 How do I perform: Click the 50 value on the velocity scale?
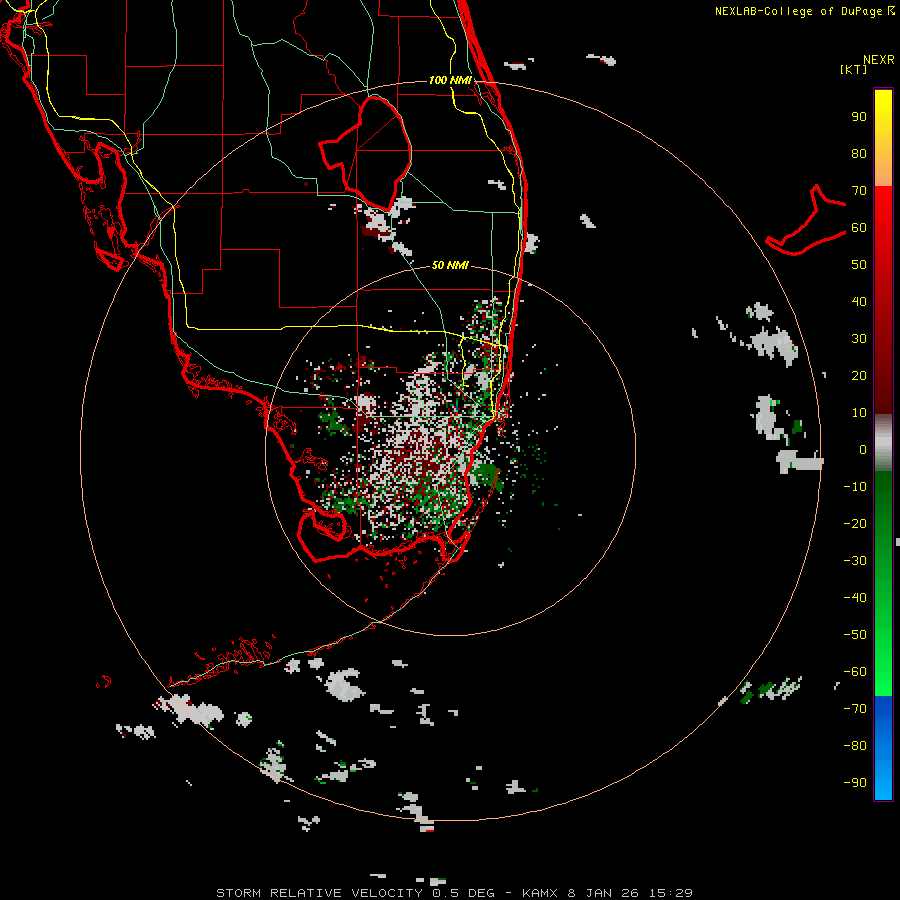click(859, 265)
